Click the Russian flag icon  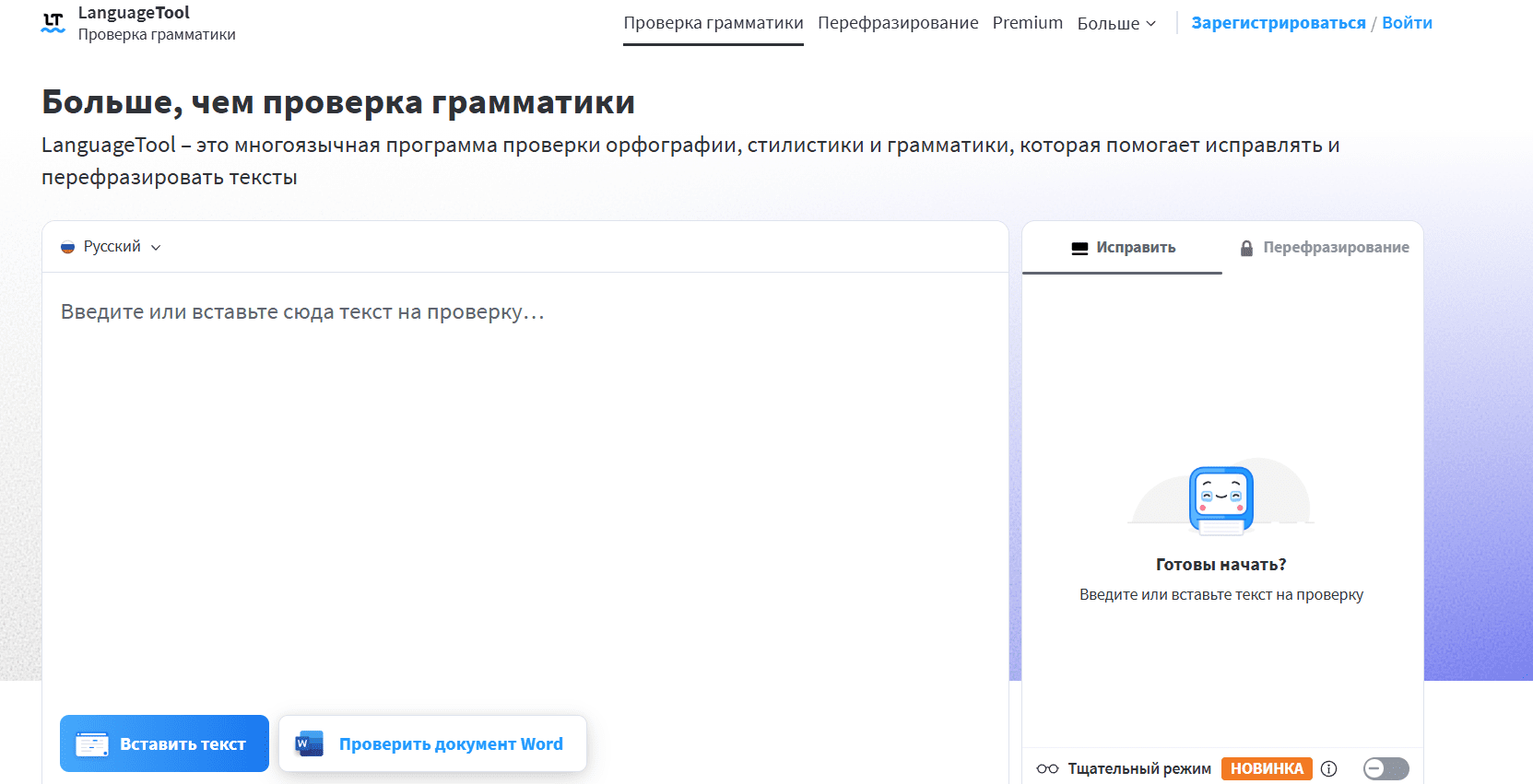[x=67, y=247]
